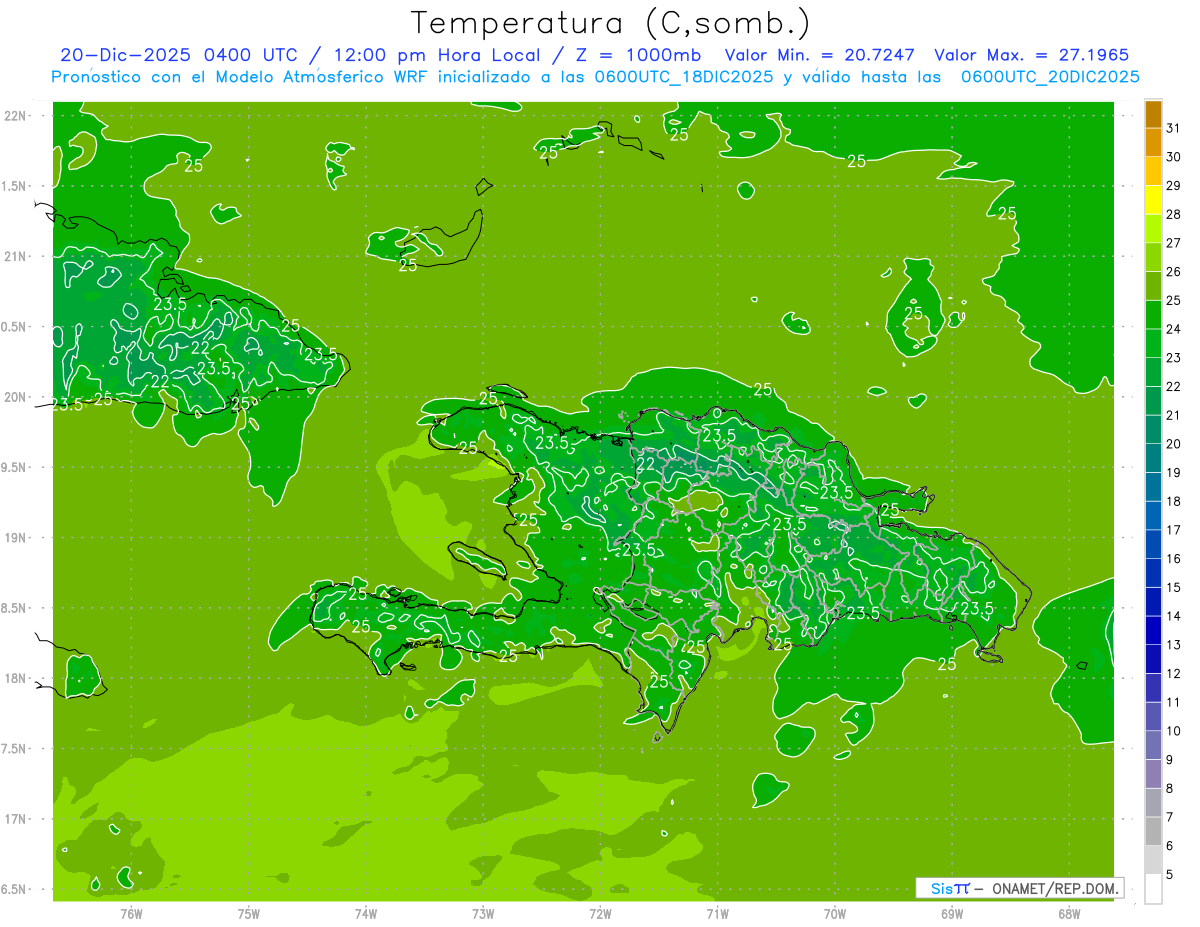
Task: Pick the purple colorbar swatch between 8 and 9
Action: pos(1153,775)
